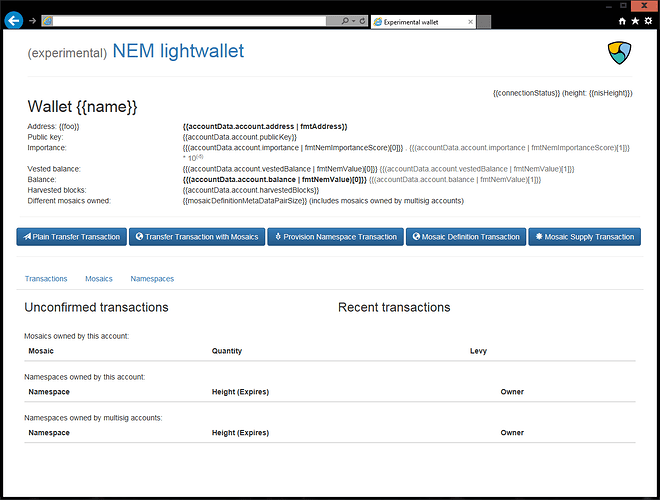Screen dimensions: 660x500
Task: Click the browser forward arrow
Action: pos(32,21)
